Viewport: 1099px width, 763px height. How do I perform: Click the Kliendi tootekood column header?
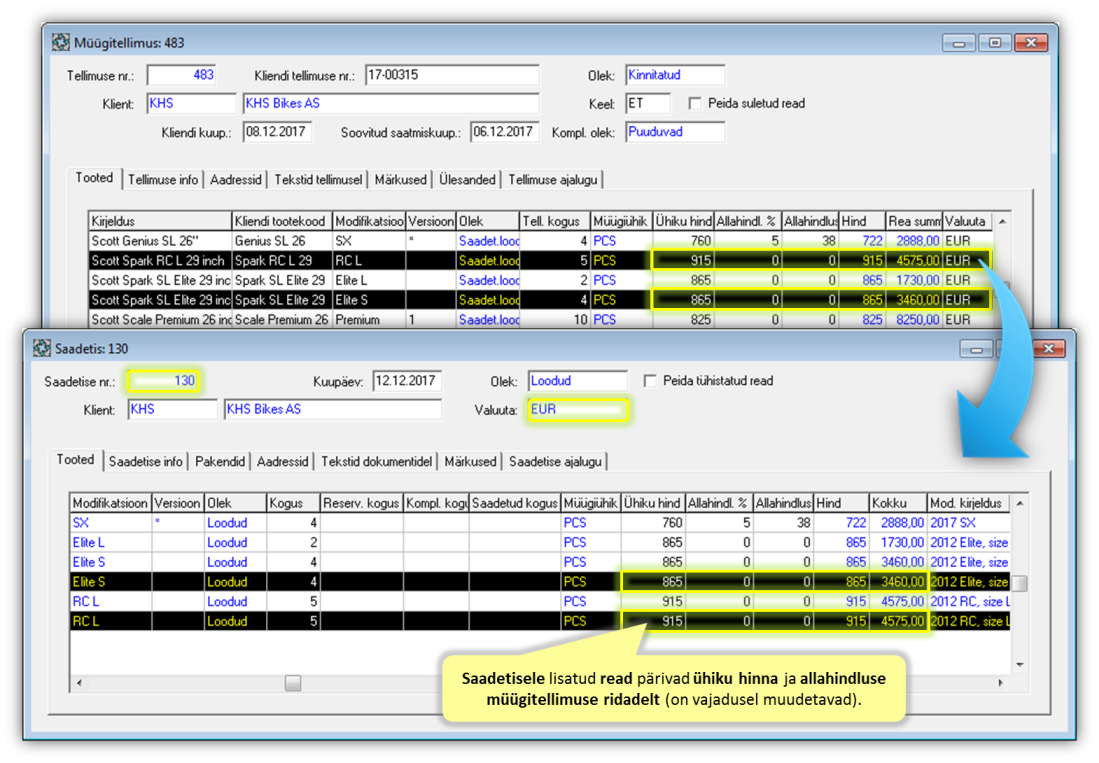282,221
